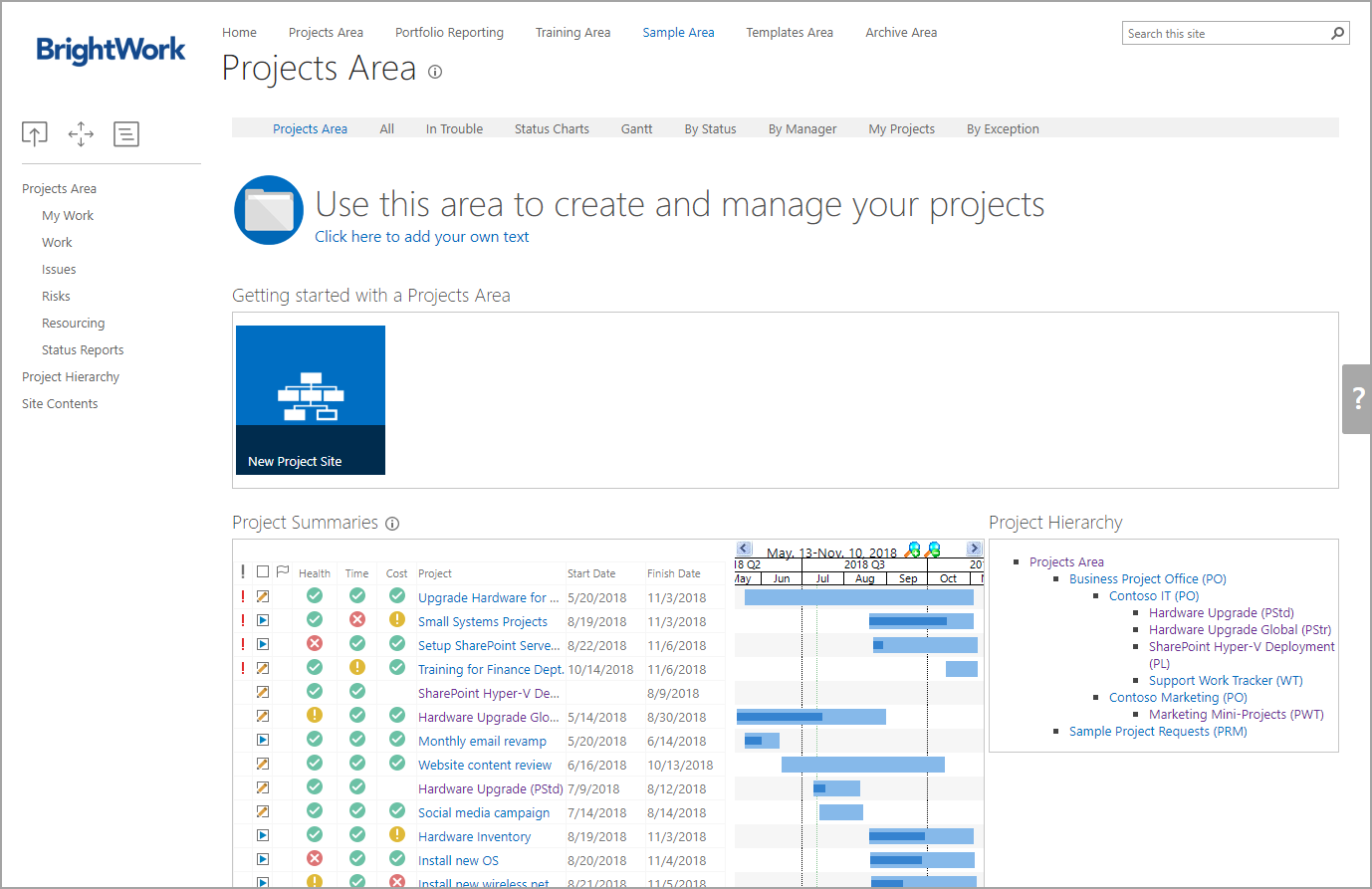Open My Work in left sidebar
1372x889 pixels.
pos(68,215)
